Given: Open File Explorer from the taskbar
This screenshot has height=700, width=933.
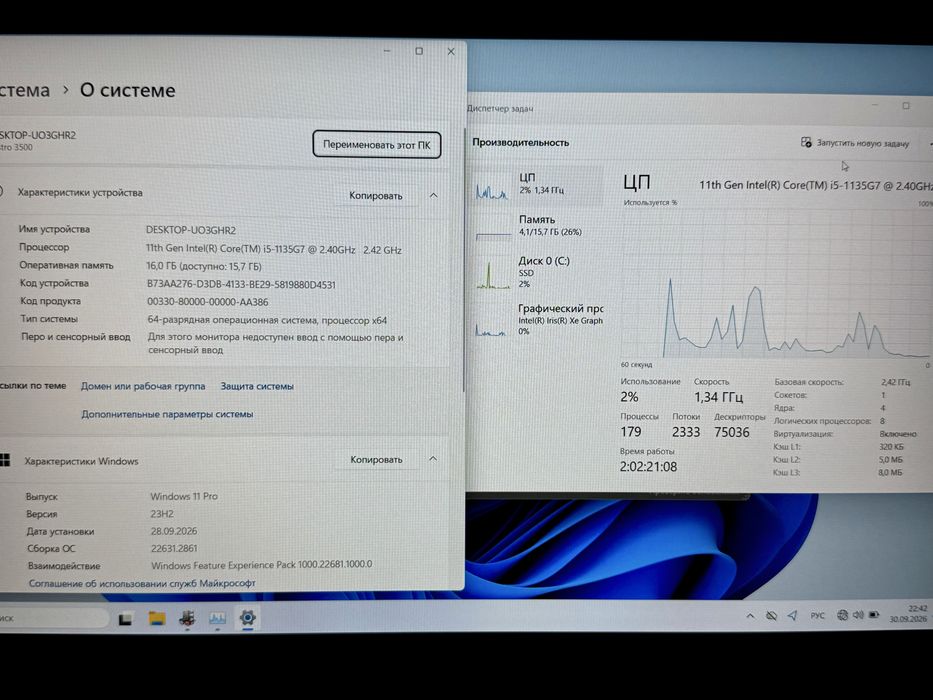Looking at the screenshot, I should (x=156, y=619).
